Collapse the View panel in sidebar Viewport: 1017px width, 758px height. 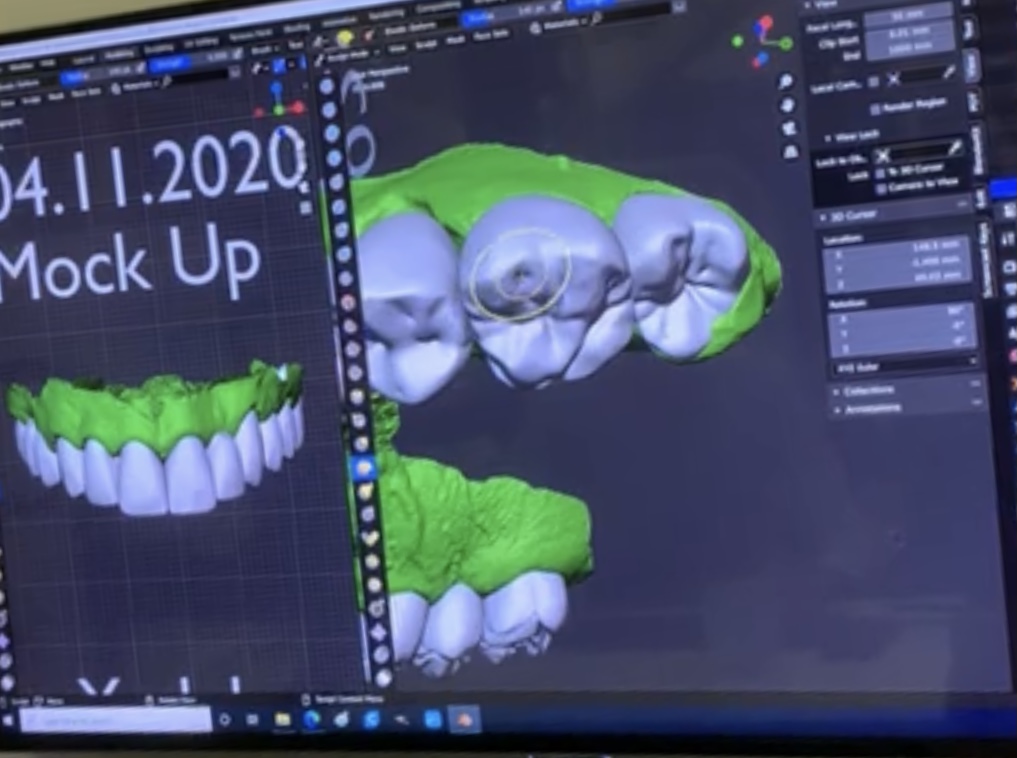coord(808,5)
